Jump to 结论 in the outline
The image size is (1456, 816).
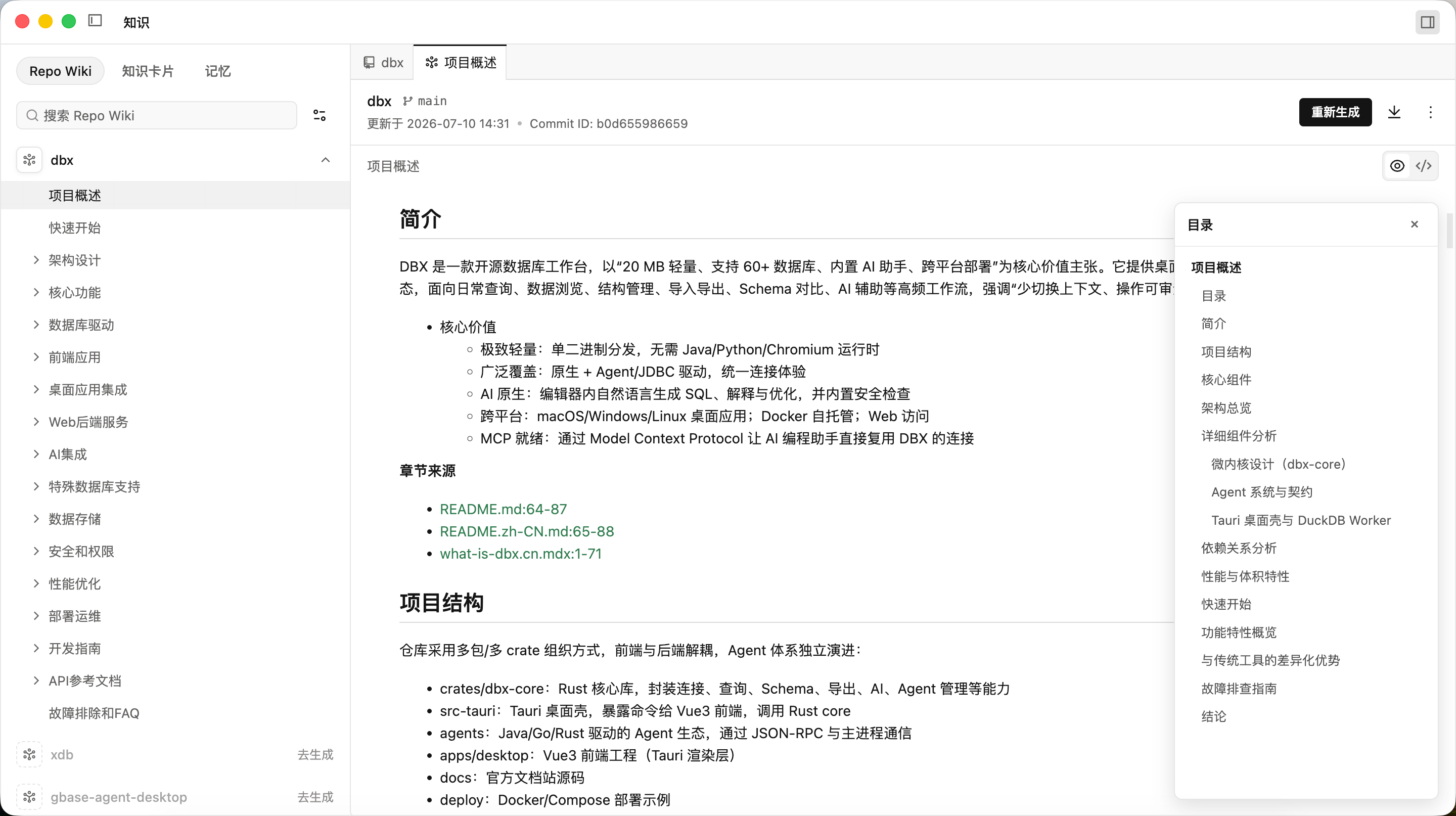click(1213, 716)
